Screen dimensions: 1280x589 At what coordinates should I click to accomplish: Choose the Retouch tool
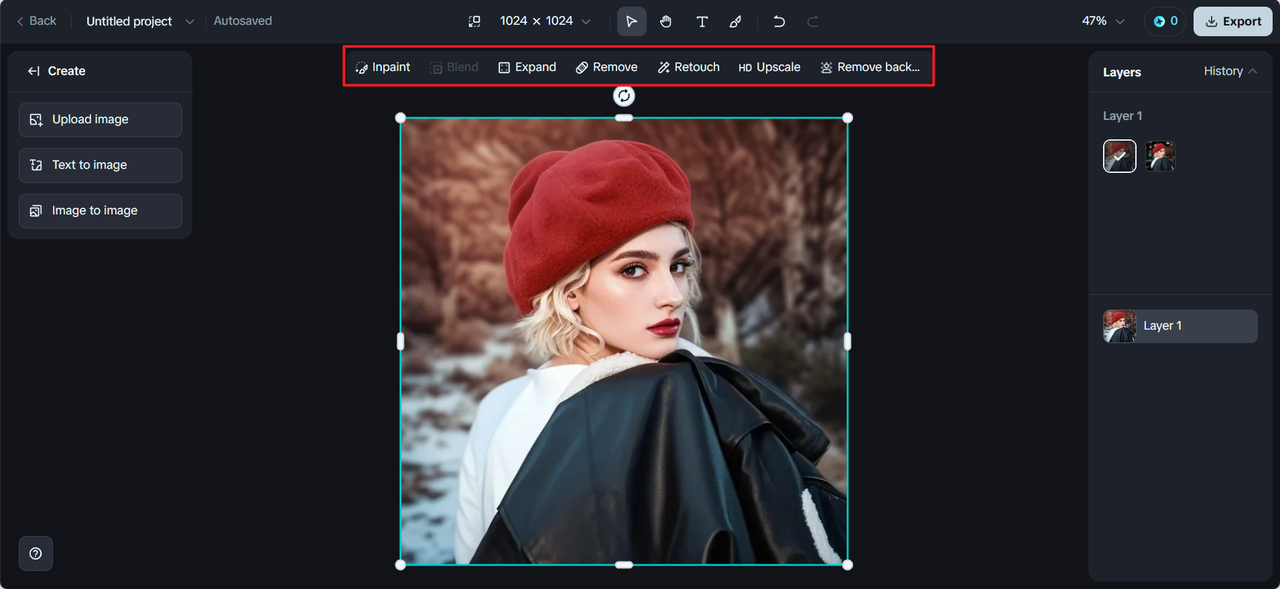[x=689, y=67]
